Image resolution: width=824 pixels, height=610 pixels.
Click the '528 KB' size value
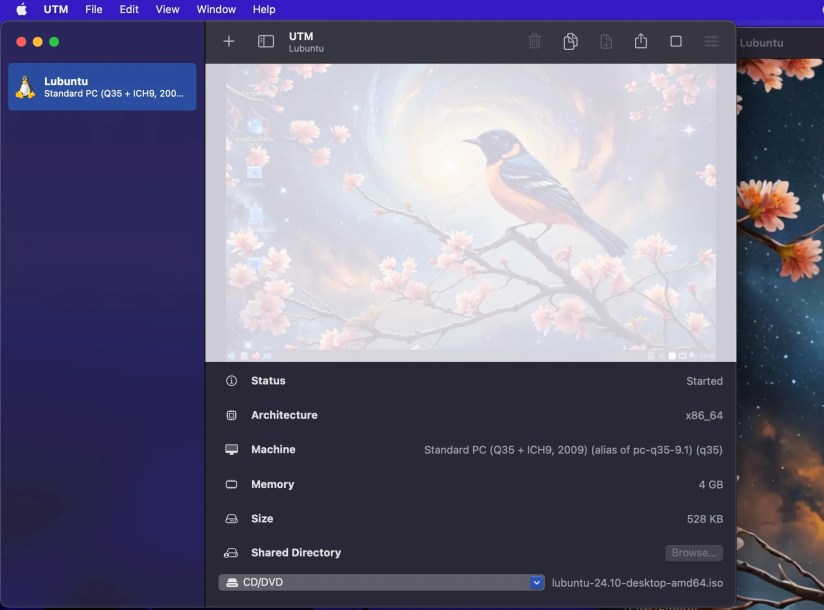pyautogui.click(x=705, y=519)
